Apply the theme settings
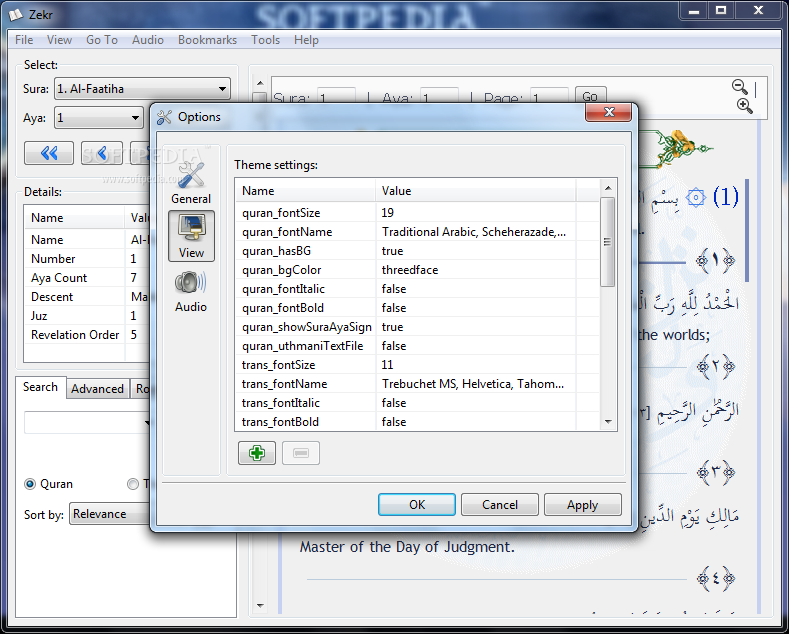 coord(583,505)
